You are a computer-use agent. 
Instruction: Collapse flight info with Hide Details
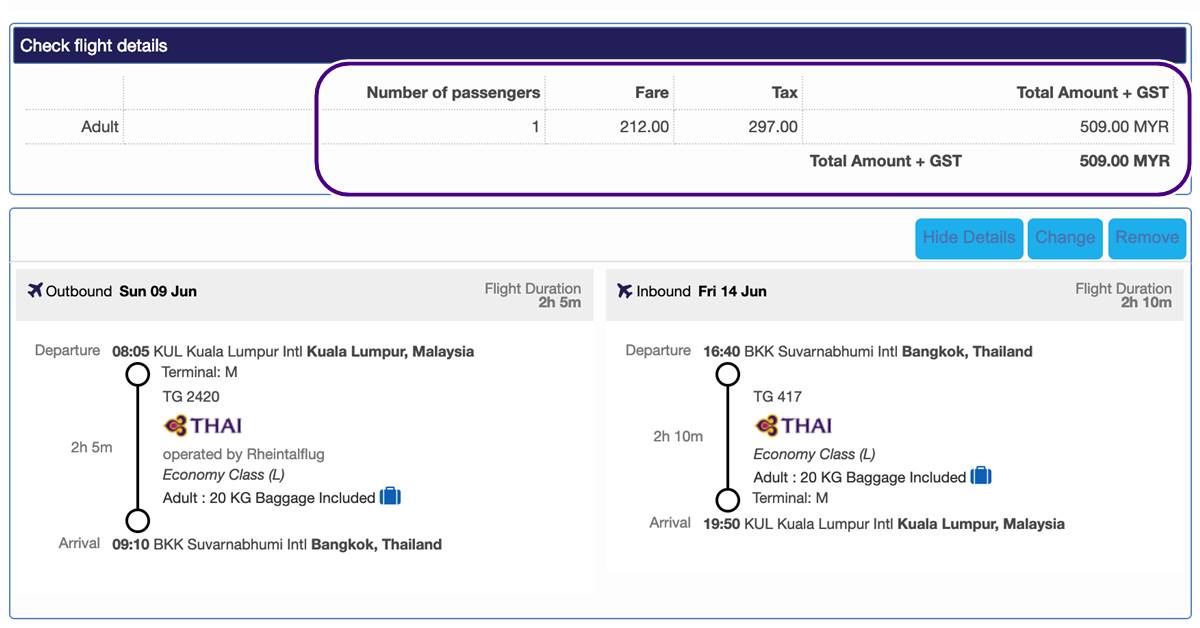point(968,238)
